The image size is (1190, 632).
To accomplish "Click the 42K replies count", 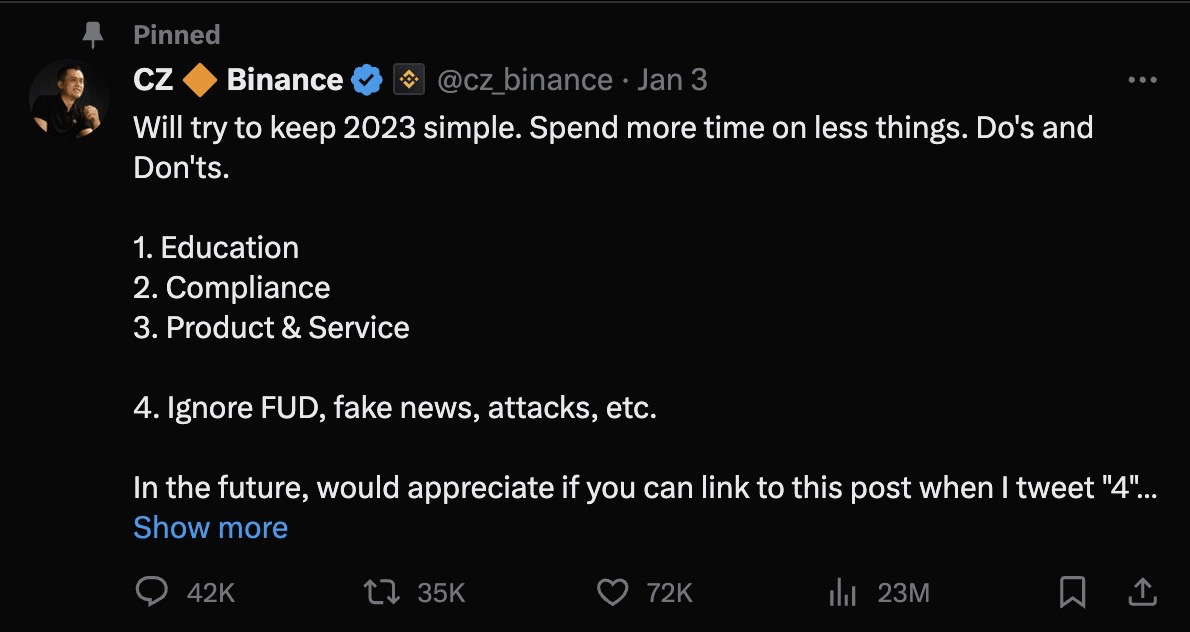I will [210, 593].
